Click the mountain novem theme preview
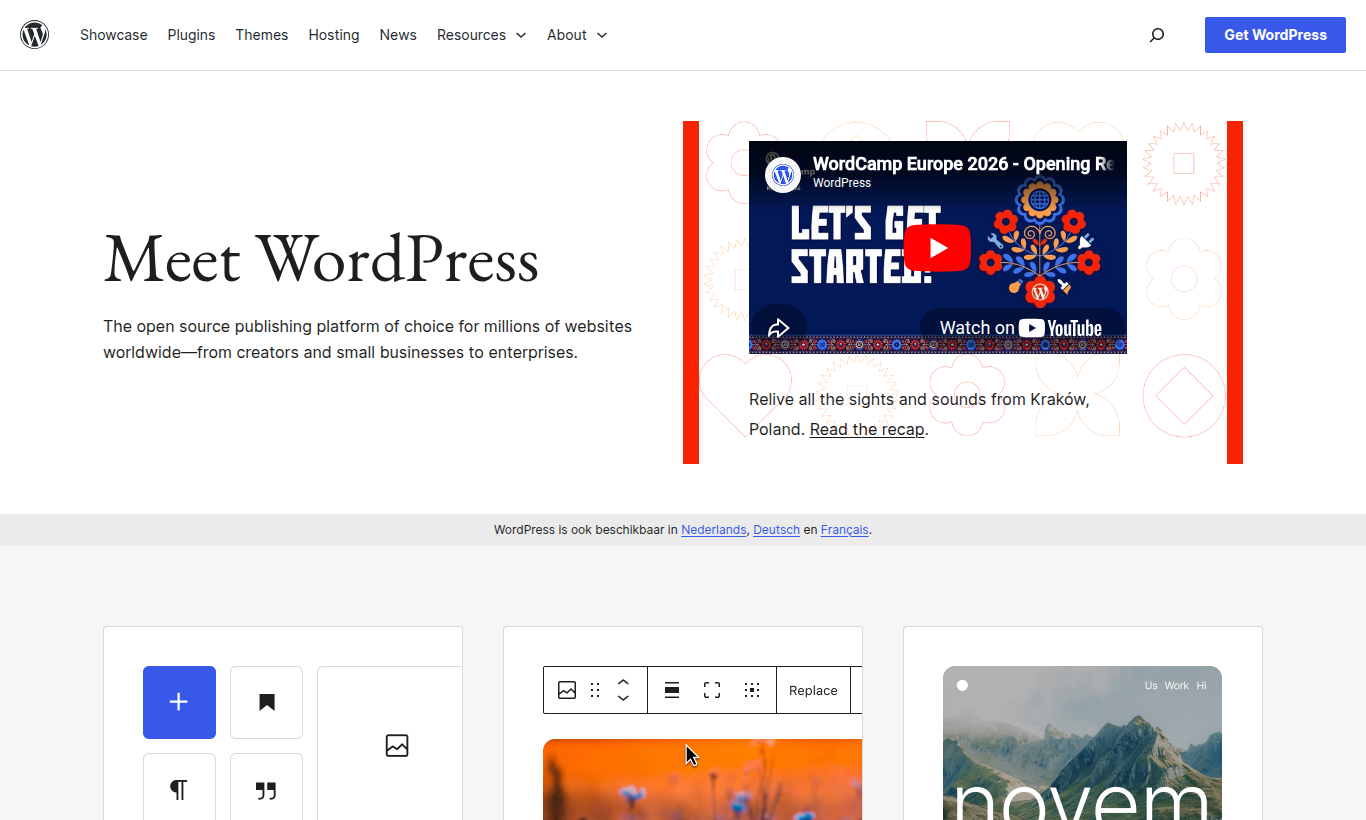 click(x=1082, y=743)
